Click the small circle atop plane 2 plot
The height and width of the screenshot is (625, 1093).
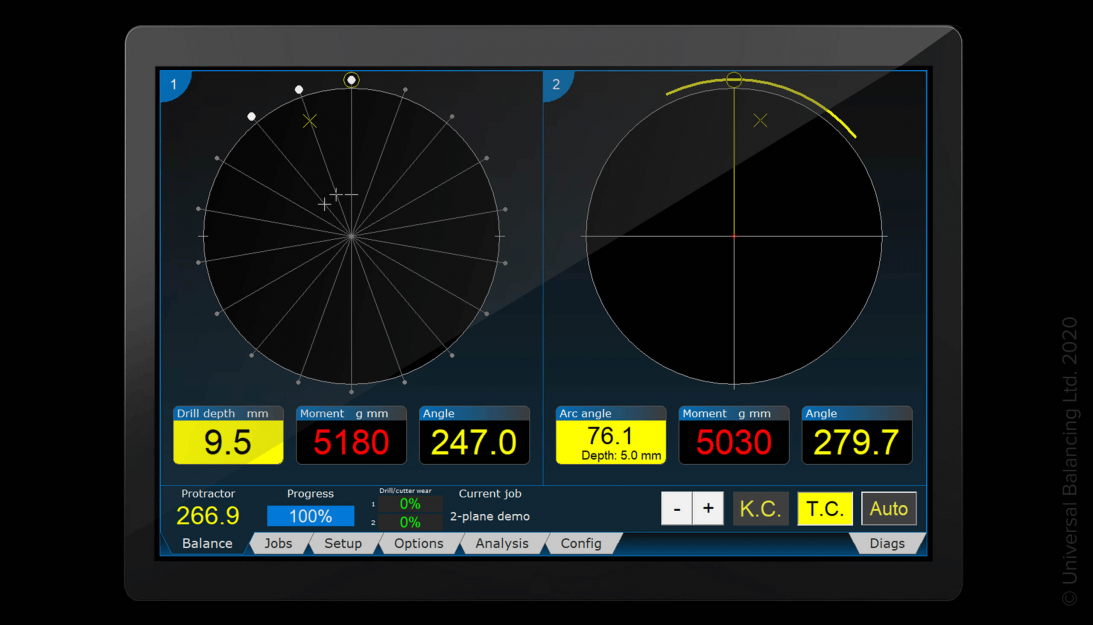click(734, 80)
